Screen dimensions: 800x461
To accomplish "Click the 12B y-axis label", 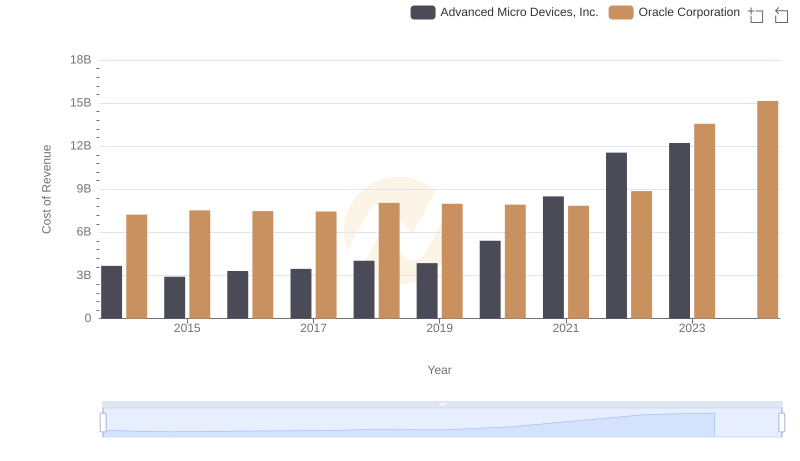I will pos(81,146).
